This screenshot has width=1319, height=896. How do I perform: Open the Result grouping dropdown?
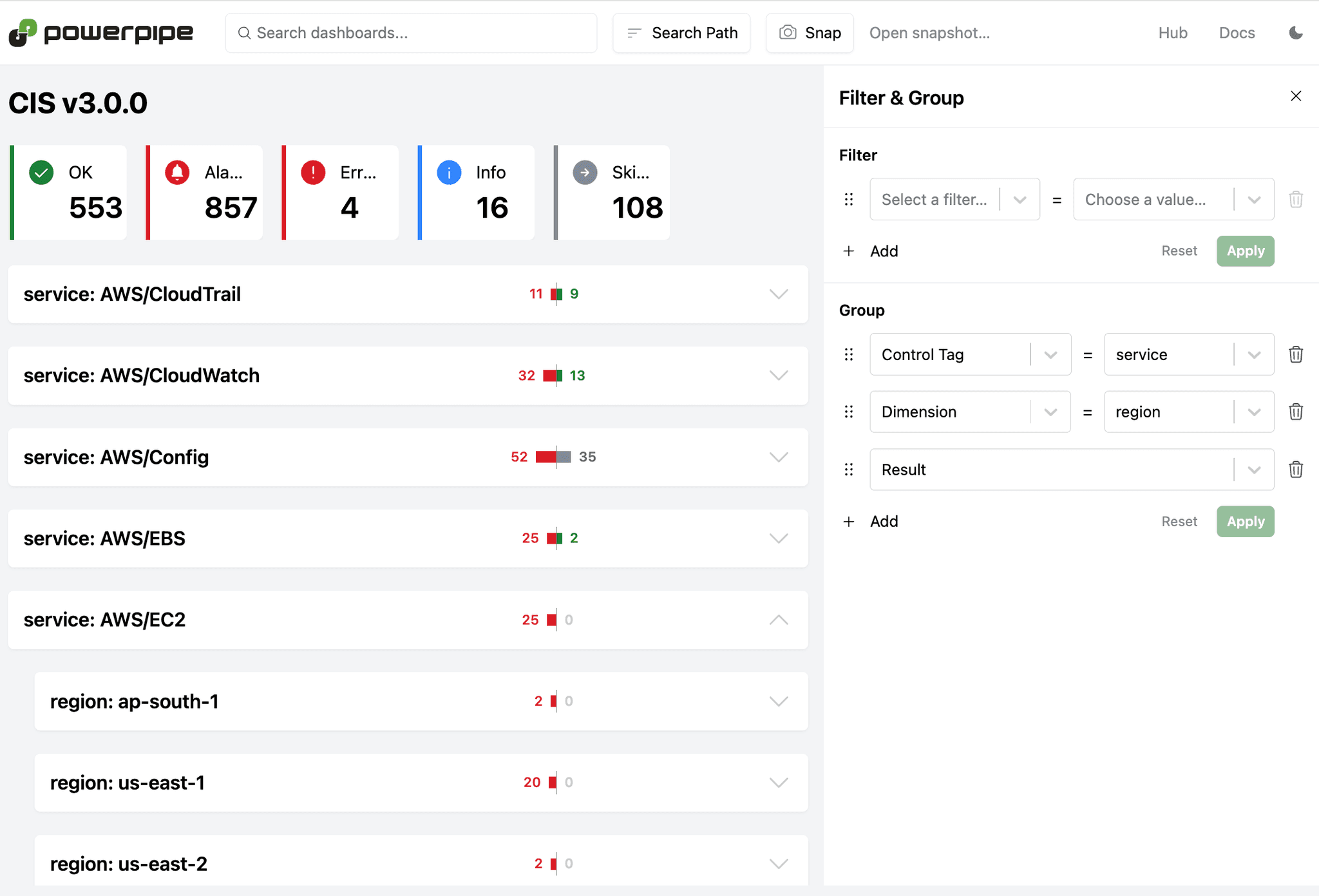coord(1072,470)
